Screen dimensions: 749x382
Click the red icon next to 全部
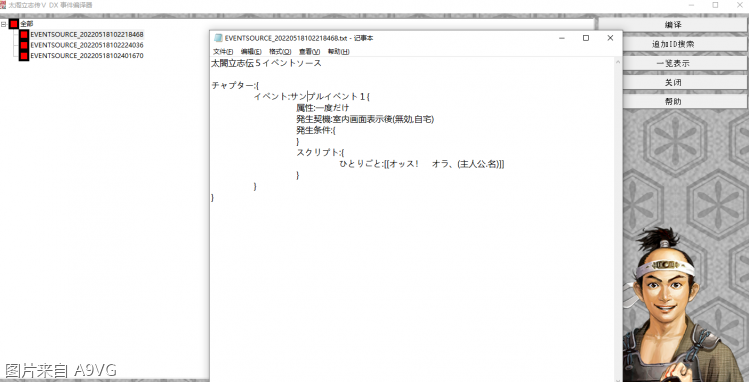(x=13, y=23)
